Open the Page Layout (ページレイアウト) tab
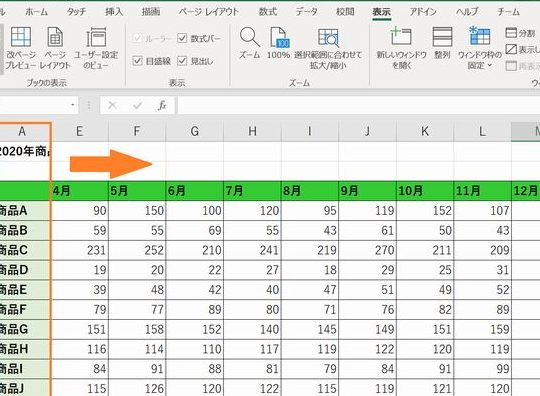This screenshot has width=540, height=396. (x=209, y=12)
